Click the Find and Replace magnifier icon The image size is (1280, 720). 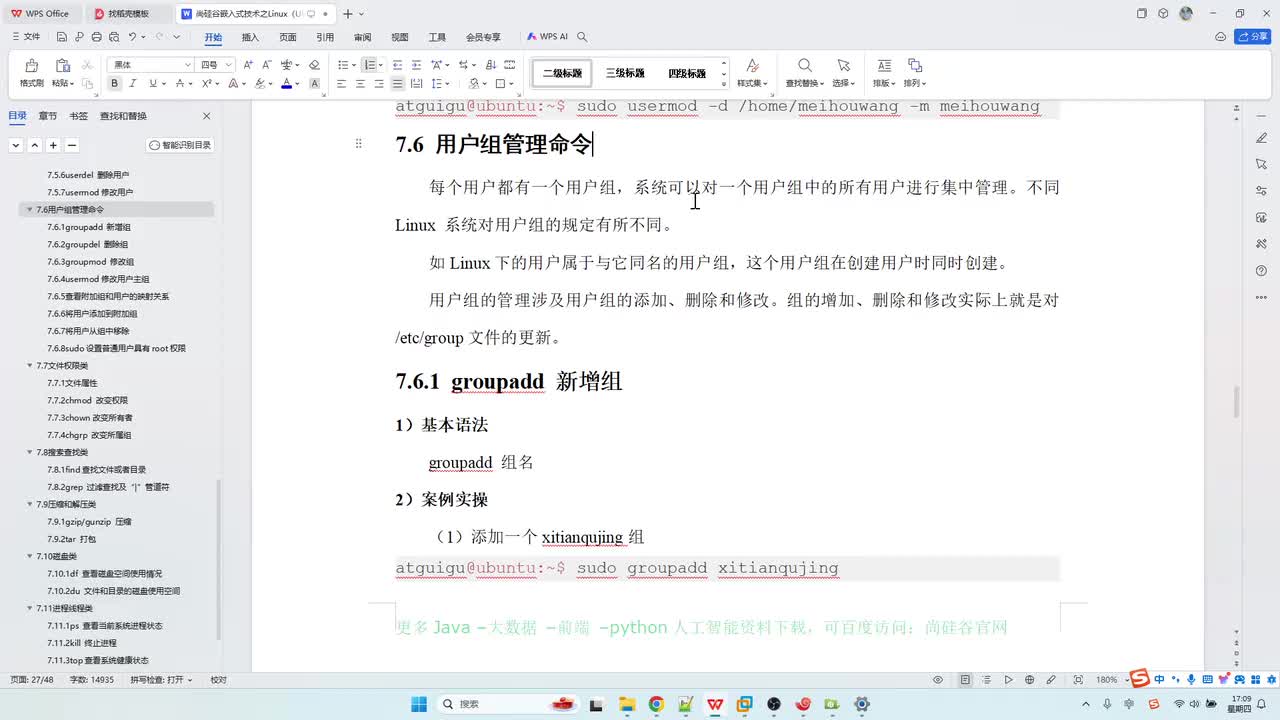point(804,66)
